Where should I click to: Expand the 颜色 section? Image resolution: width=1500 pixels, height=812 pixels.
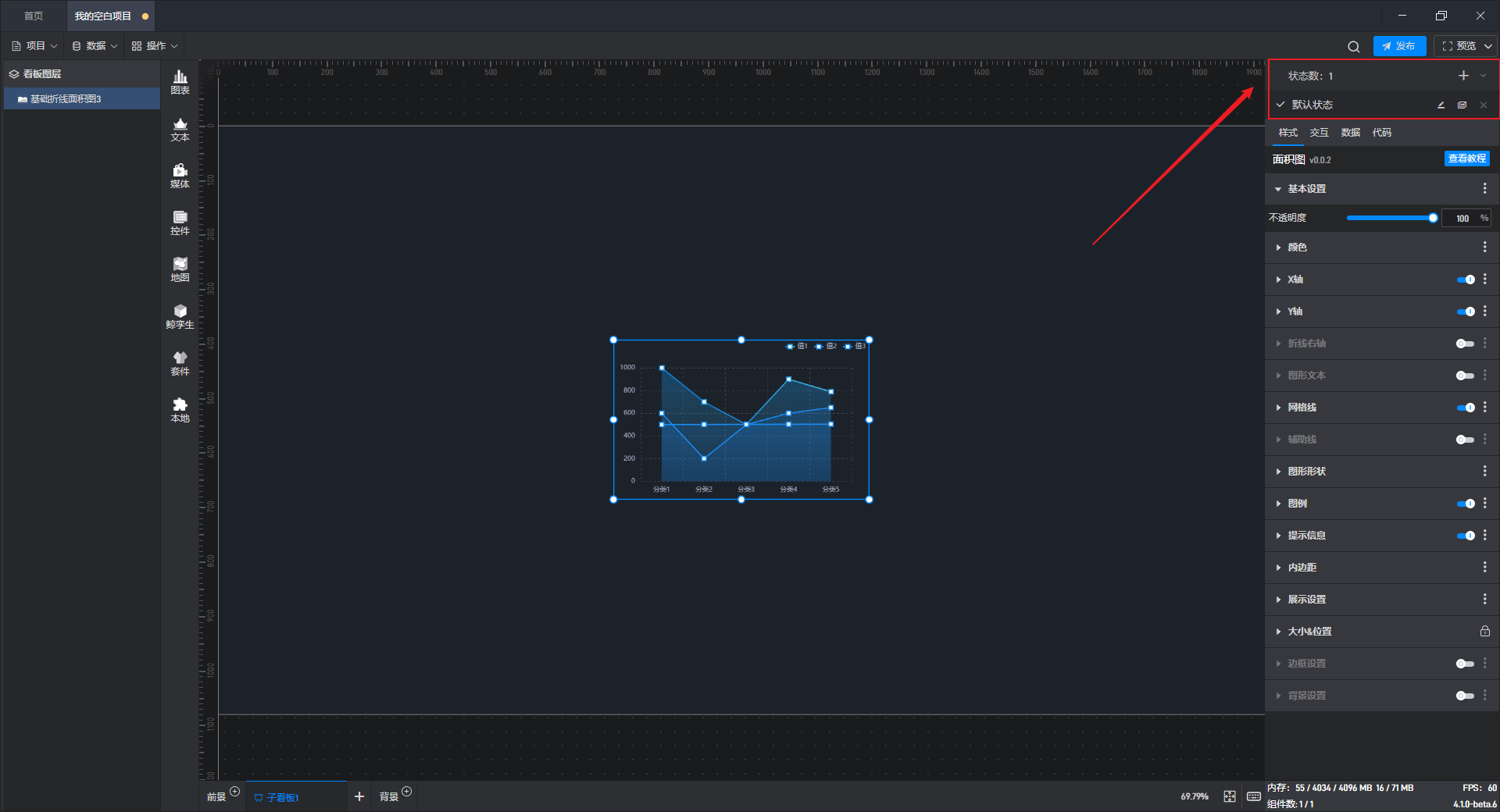tap(1278, 248)
